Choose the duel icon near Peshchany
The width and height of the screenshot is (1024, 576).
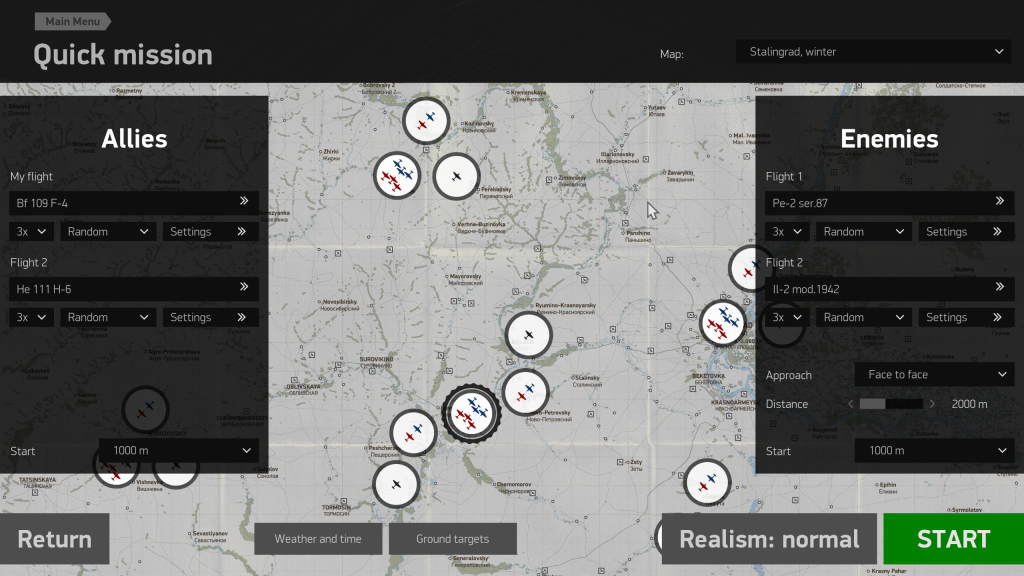point(413,433)
